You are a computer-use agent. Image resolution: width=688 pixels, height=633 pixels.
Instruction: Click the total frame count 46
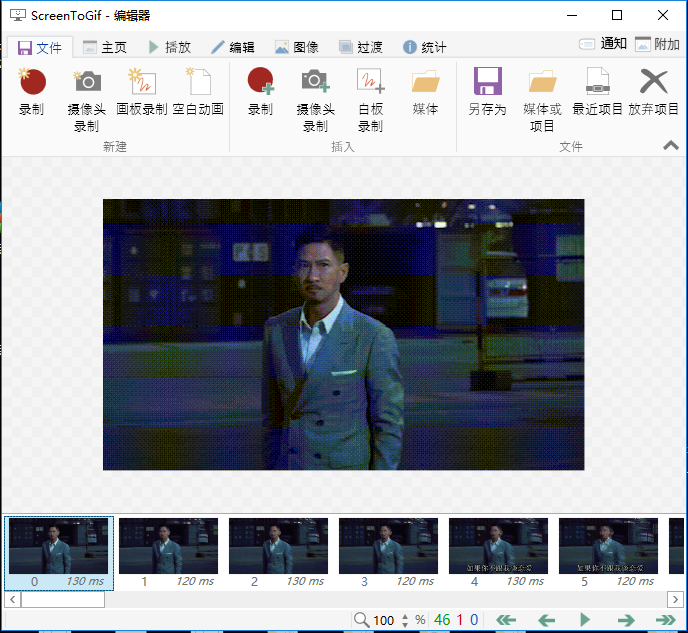click(442, 620)
